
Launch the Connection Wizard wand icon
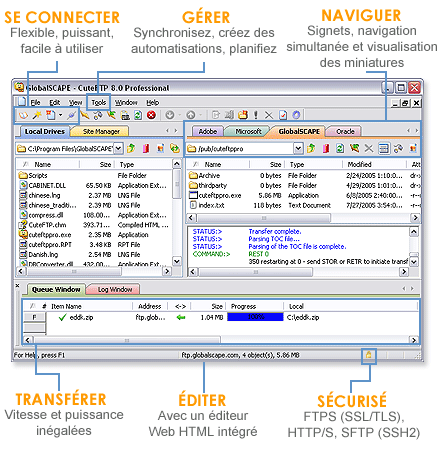pos(37,115)
